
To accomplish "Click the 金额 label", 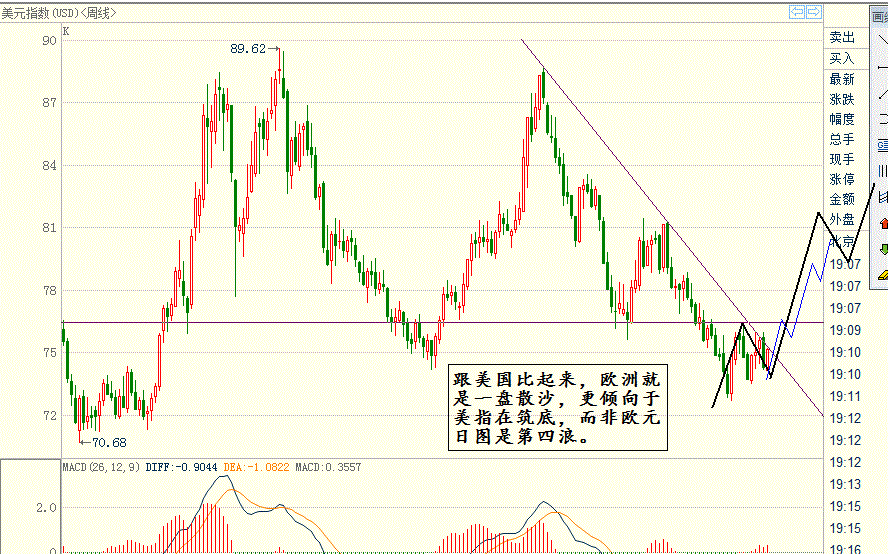I will tap(842, 199).
